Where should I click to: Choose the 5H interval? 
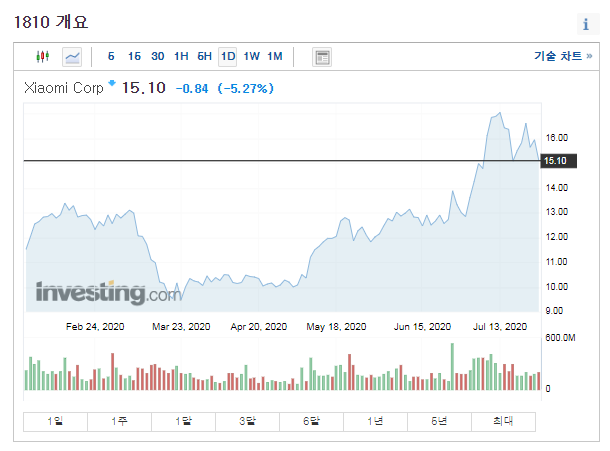click(205, 56)
